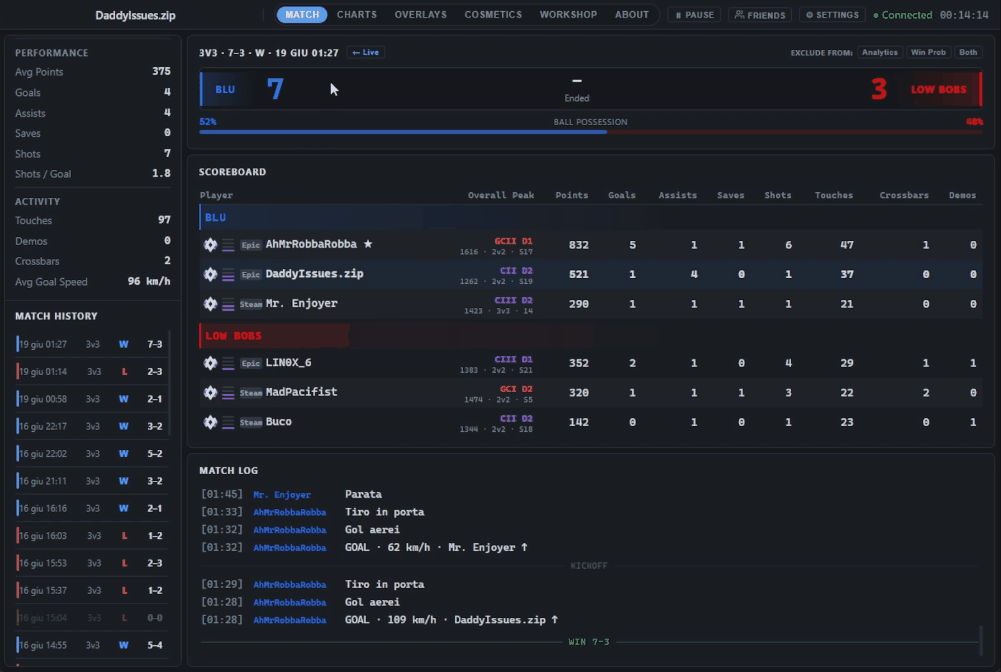1001x672 pixels.
Task: Select the 16 giu 16:03 1–2 loss match
Action: coord(91,536)
